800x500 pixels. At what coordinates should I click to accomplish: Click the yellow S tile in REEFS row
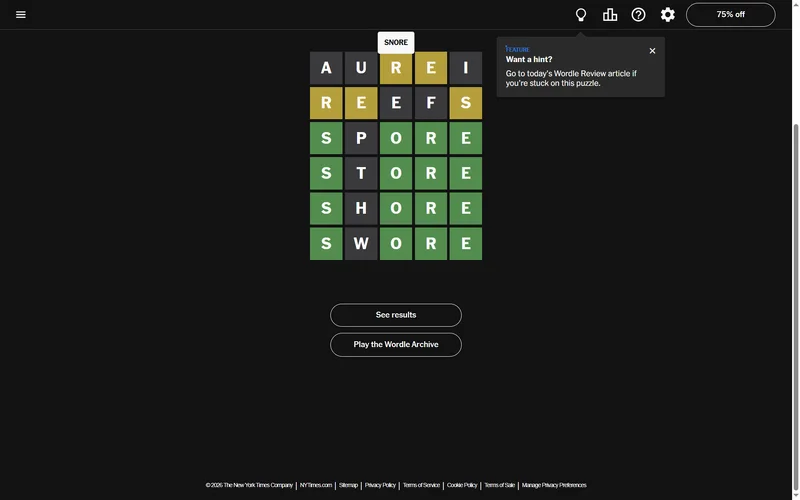click(x=466, y=103)
